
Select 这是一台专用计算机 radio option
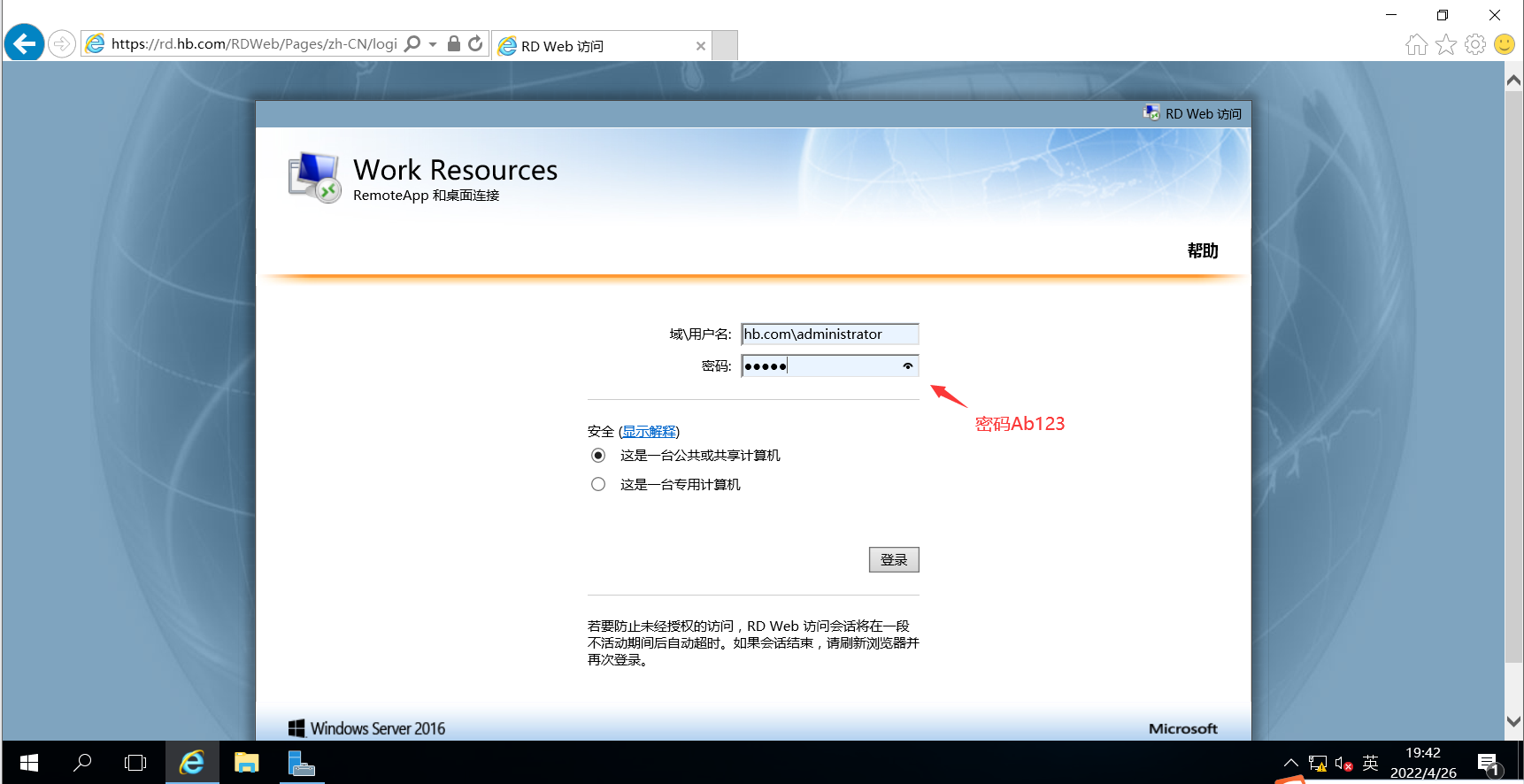598,484
